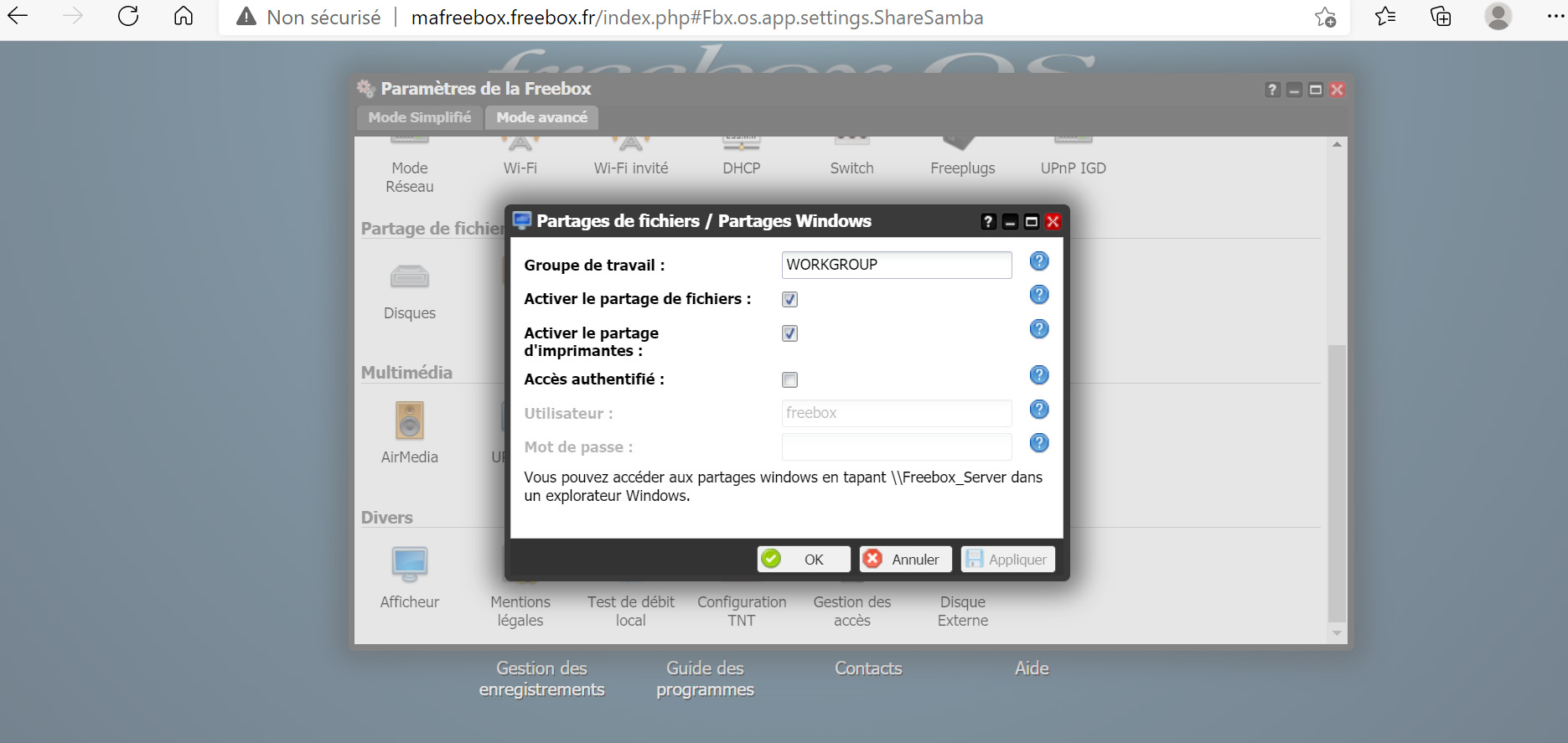Open Mentions légales
The width and height of the screenshot is (1568, 743).
tap(520, 611)
